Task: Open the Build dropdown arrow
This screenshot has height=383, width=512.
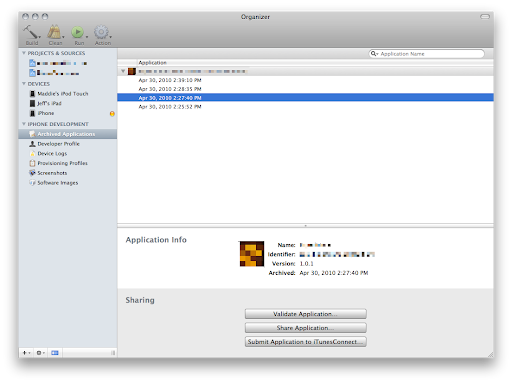Action: tap(40, 37)
